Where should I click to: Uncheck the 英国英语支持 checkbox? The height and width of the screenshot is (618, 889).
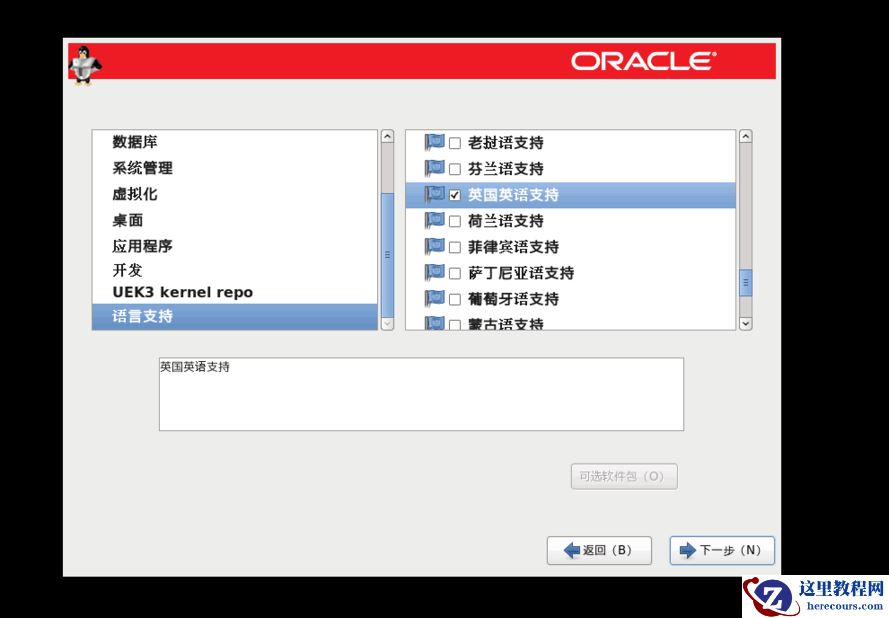(x=455, y=195)
